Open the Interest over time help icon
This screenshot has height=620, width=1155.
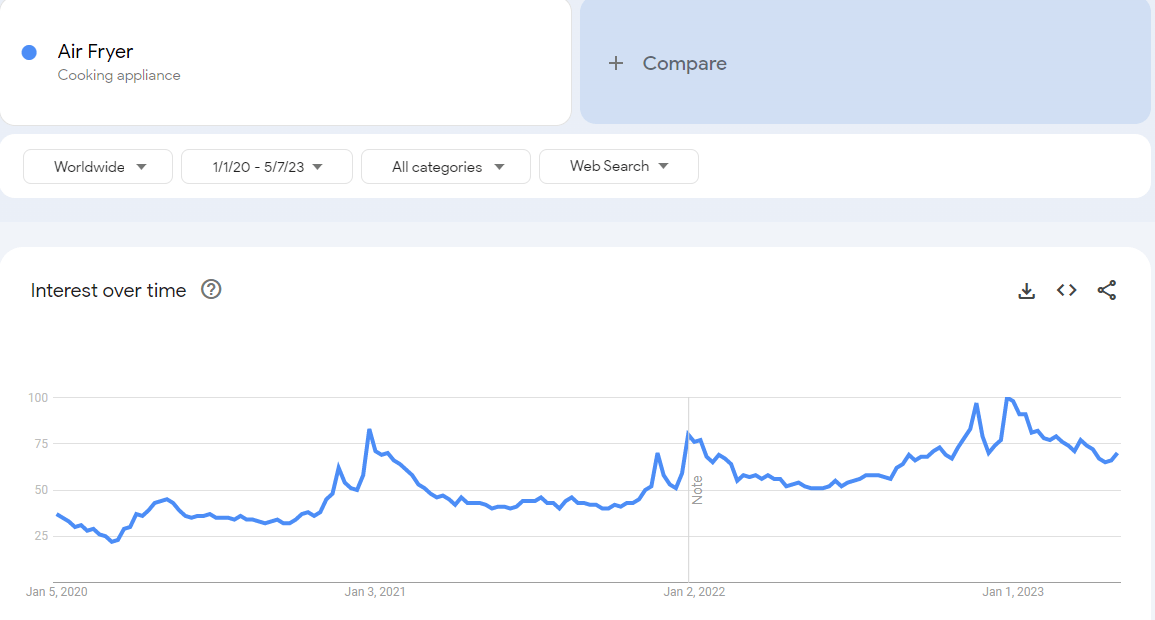coord(211,290)
